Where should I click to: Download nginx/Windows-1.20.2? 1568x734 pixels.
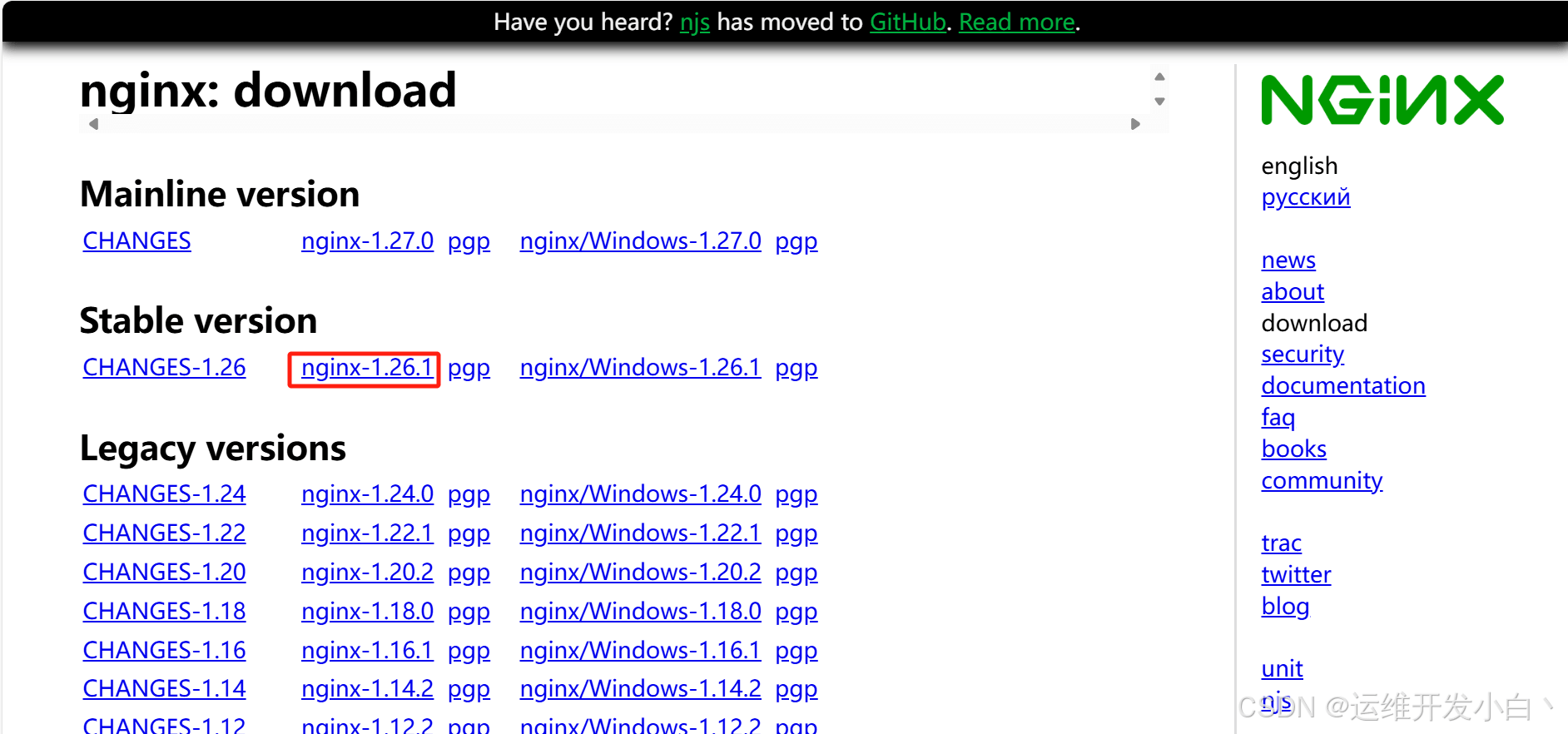pyautogui.click(x=640, y=572)
